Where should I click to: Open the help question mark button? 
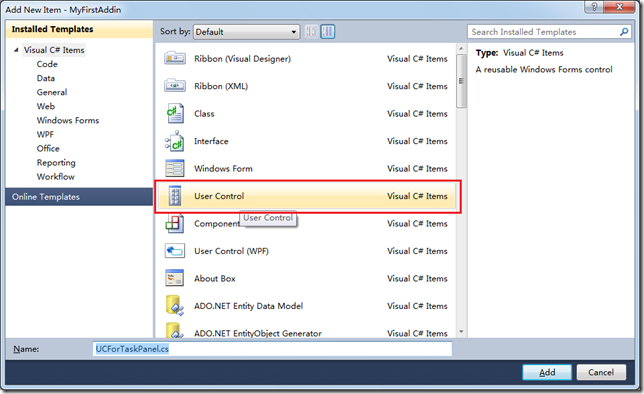point(594,7)
